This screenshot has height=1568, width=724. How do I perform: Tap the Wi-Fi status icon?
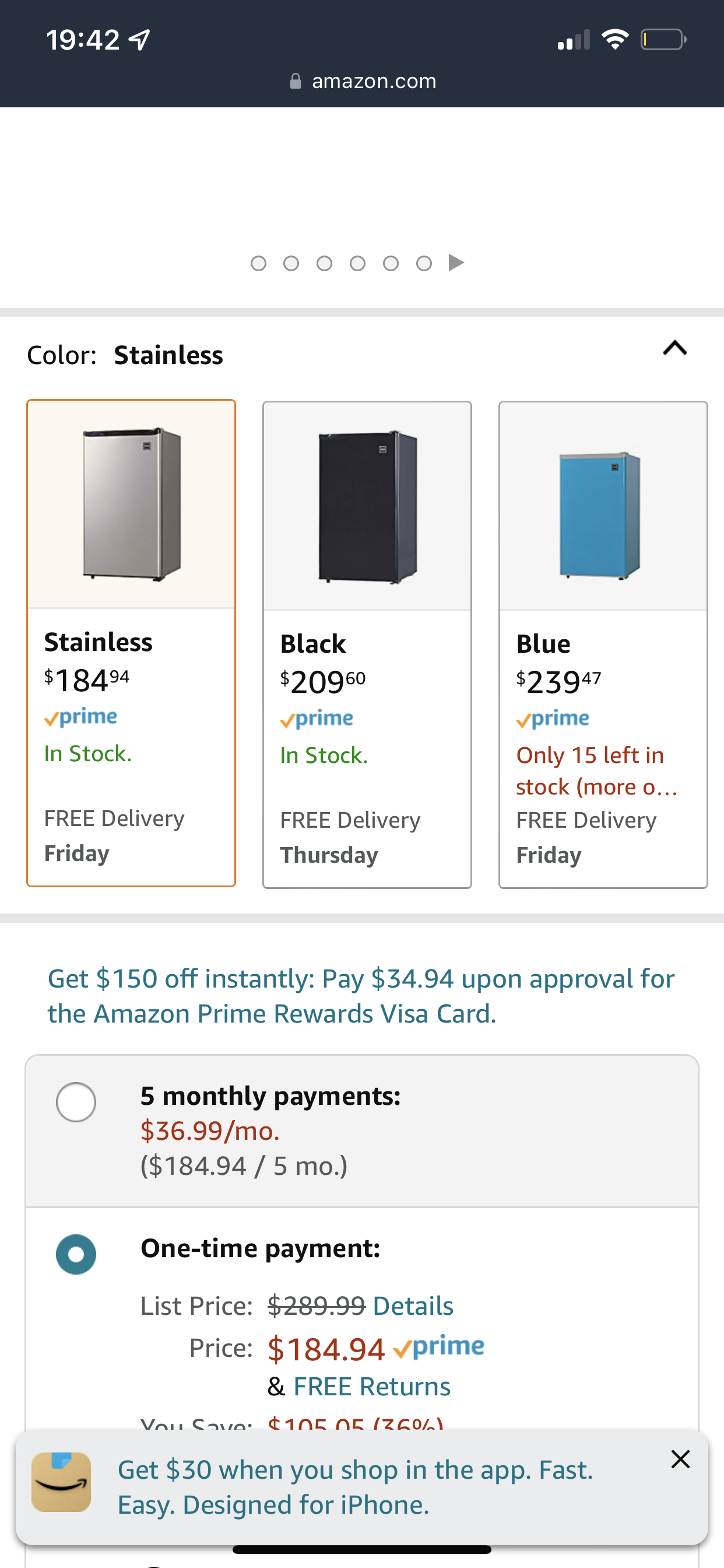614,40
